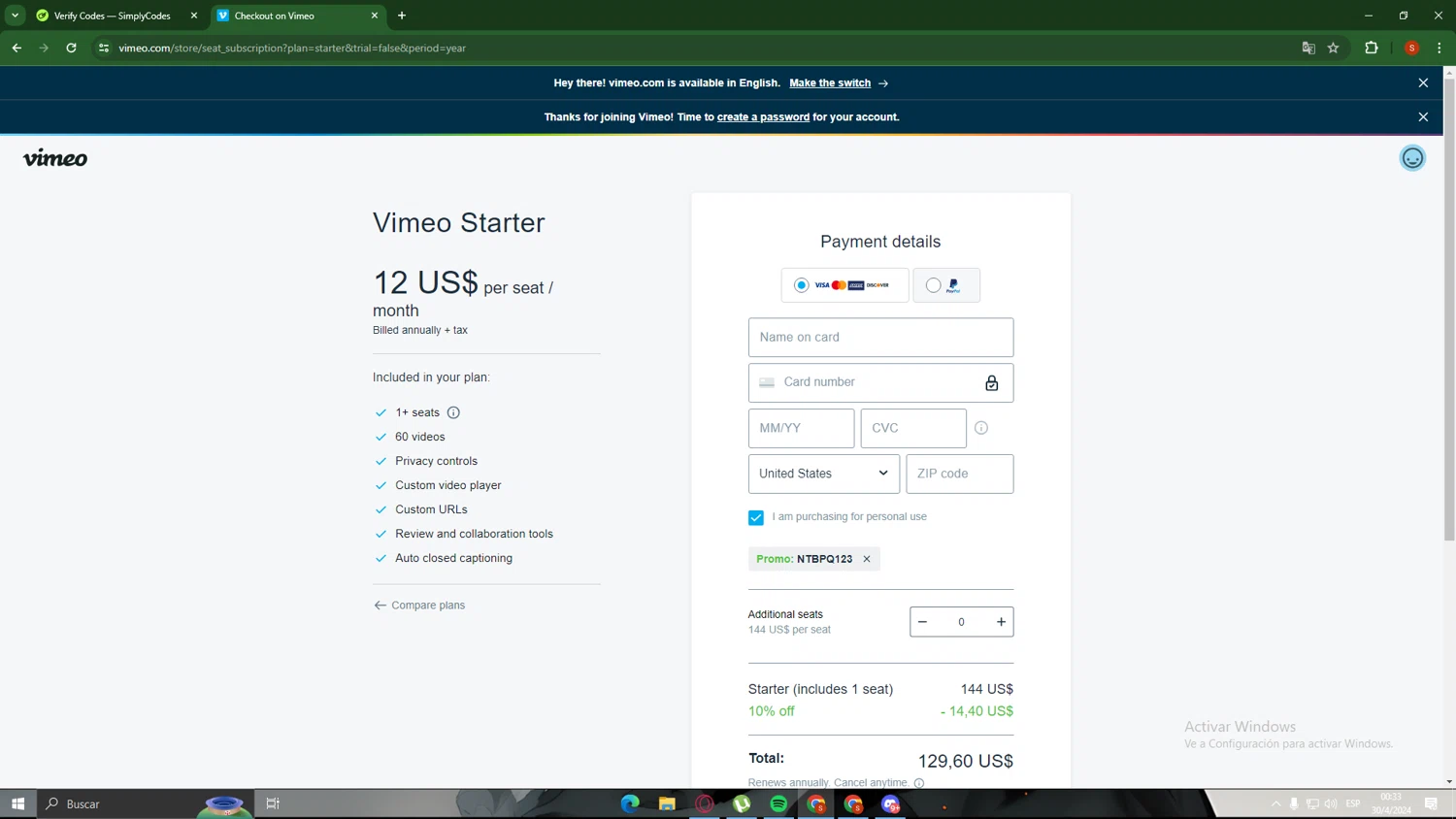
Task: Bookmark this page with the star
Action: pos(1334,48)
